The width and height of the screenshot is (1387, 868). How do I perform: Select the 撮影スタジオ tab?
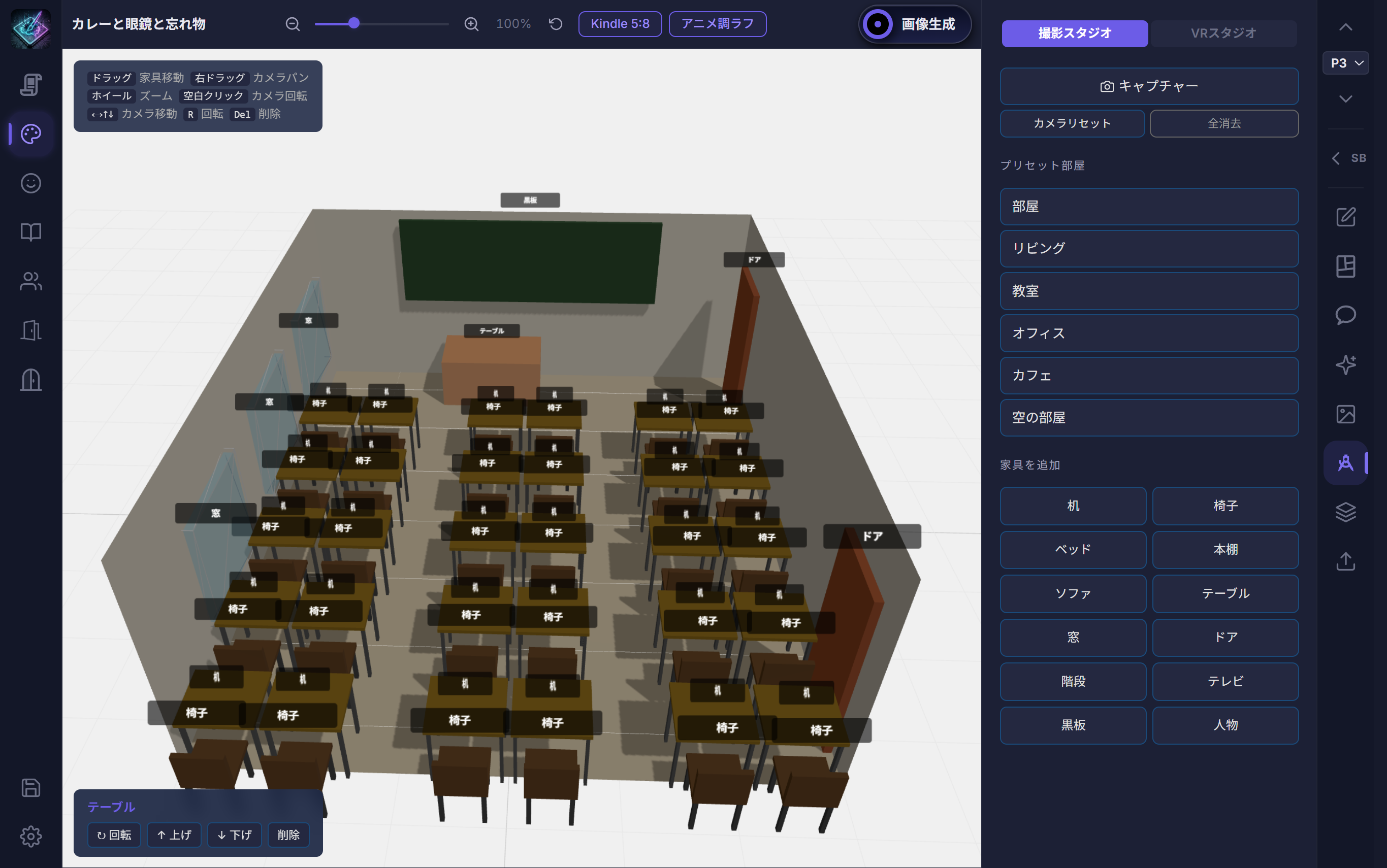[x=1075, y=32]
